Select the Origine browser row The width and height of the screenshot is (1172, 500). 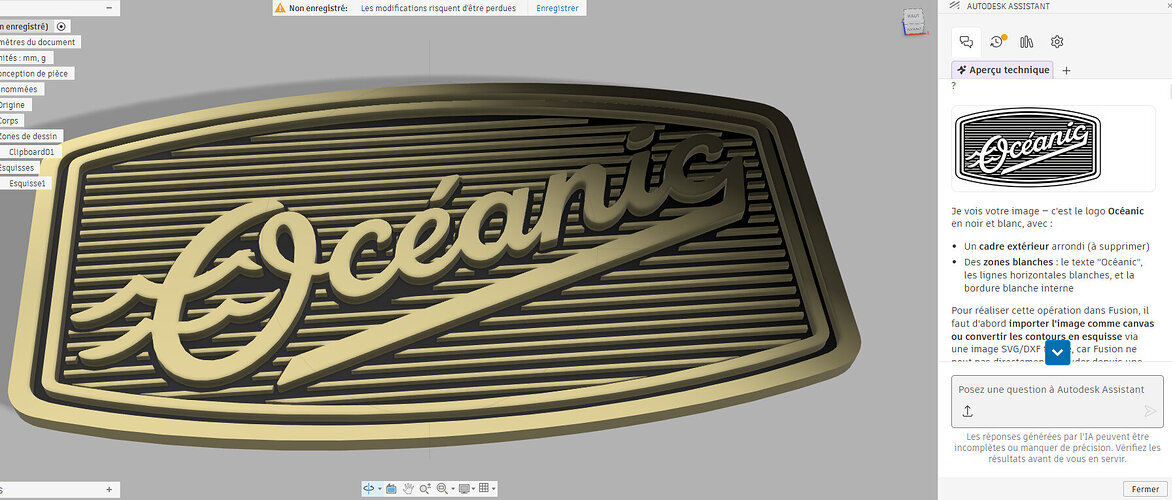(x=14, y=105)
